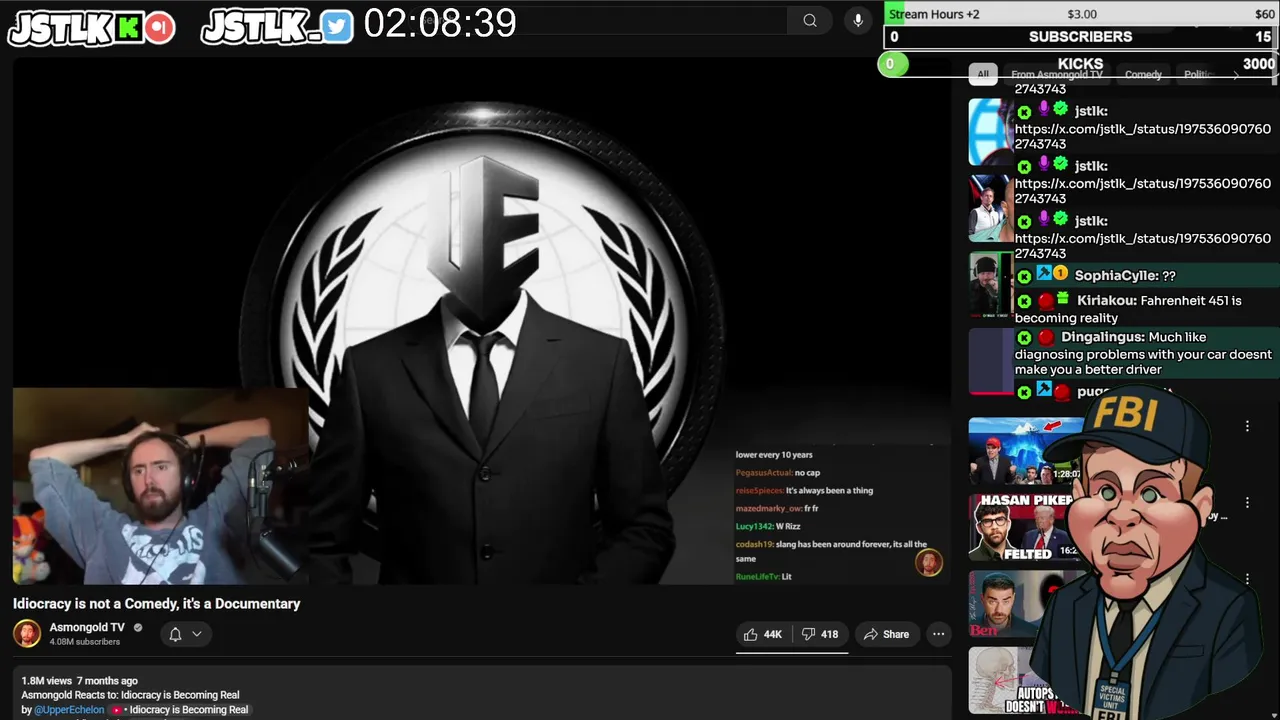Open the Asmongold TV channel name link
This screenshot has width=1280, height=720.
pyautogui.click(x=87, y=627)
